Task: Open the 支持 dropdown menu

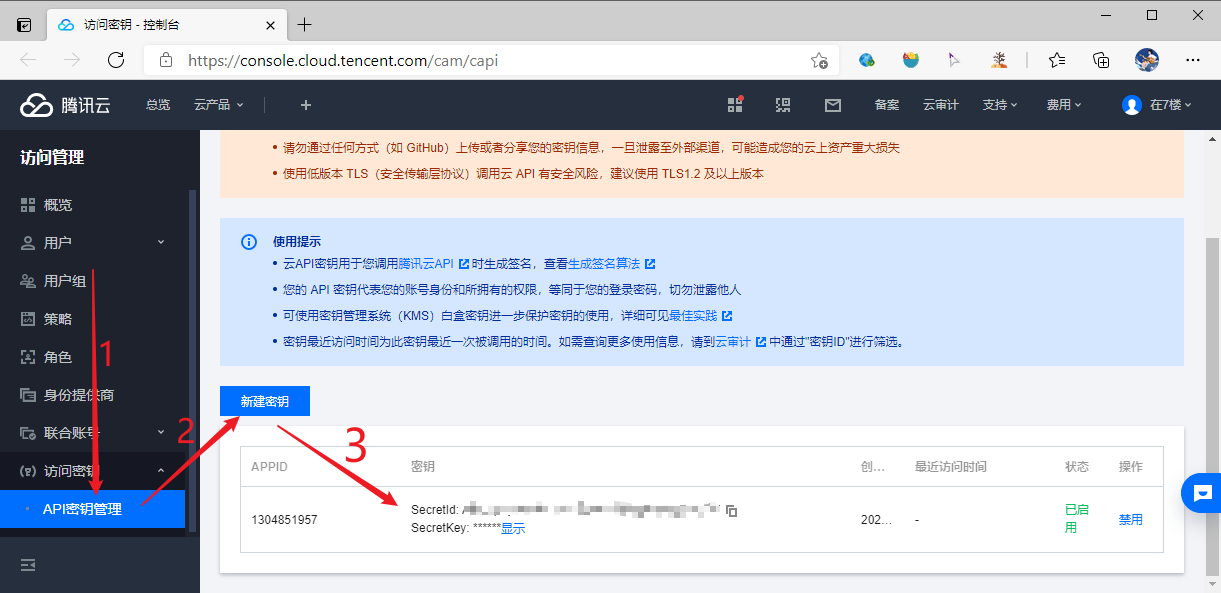Action: [999, 105]
